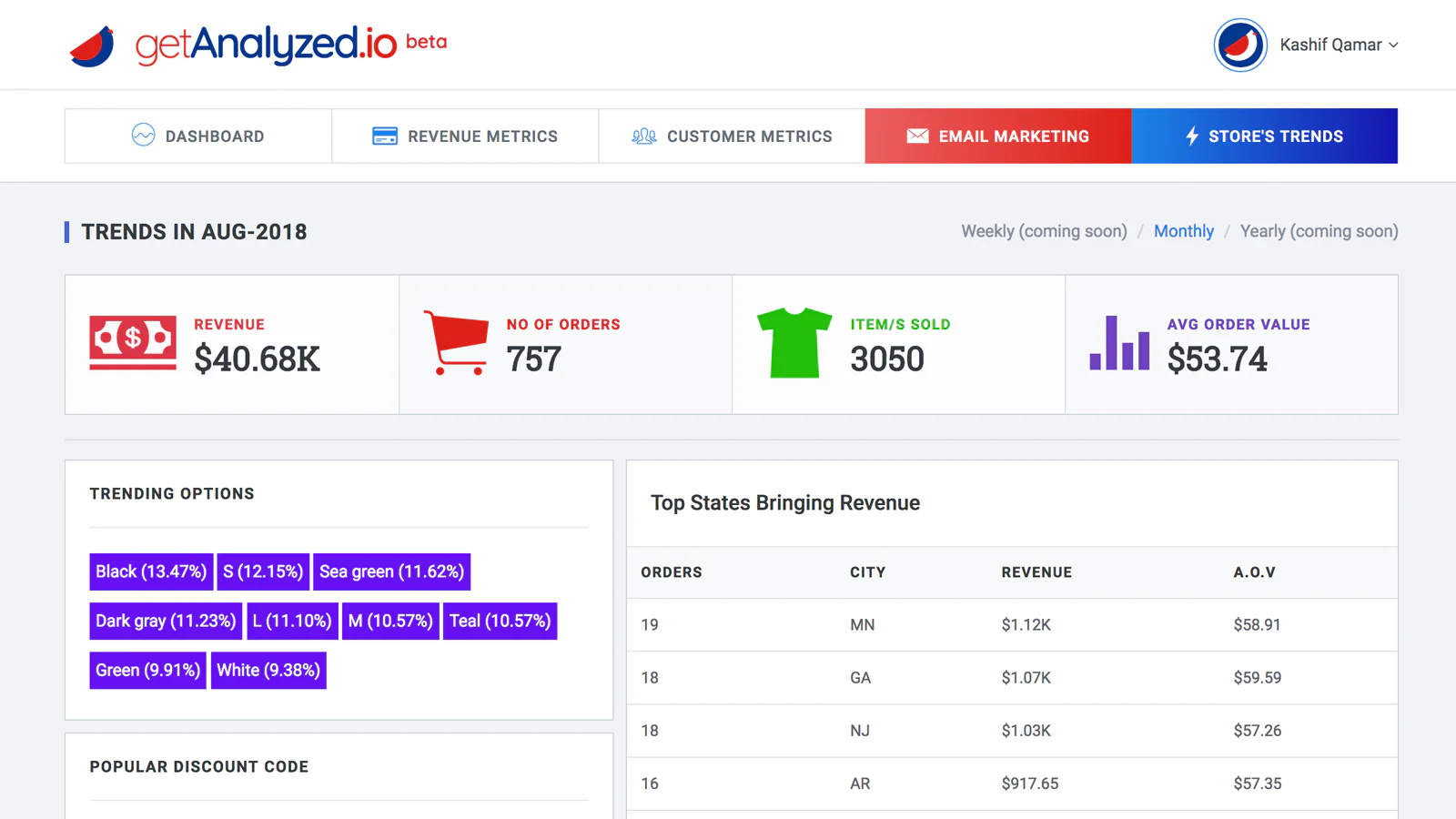Click the red cash icon beside Revenue
The image size is (1456, 819).
(131, 343)
